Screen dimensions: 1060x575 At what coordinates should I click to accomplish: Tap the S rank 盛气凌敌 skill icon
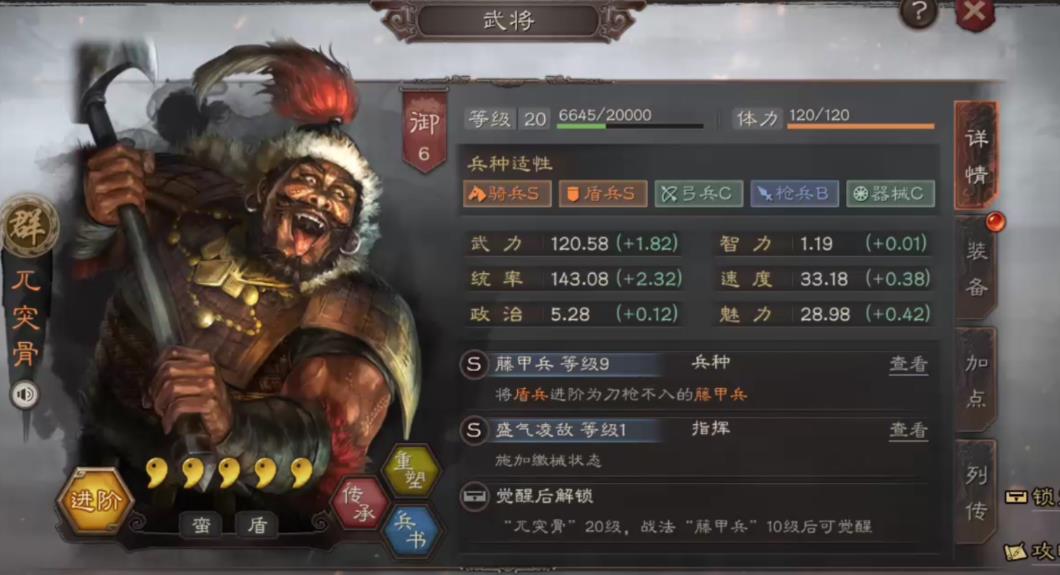pyautogui.click(x=474, y=430)
